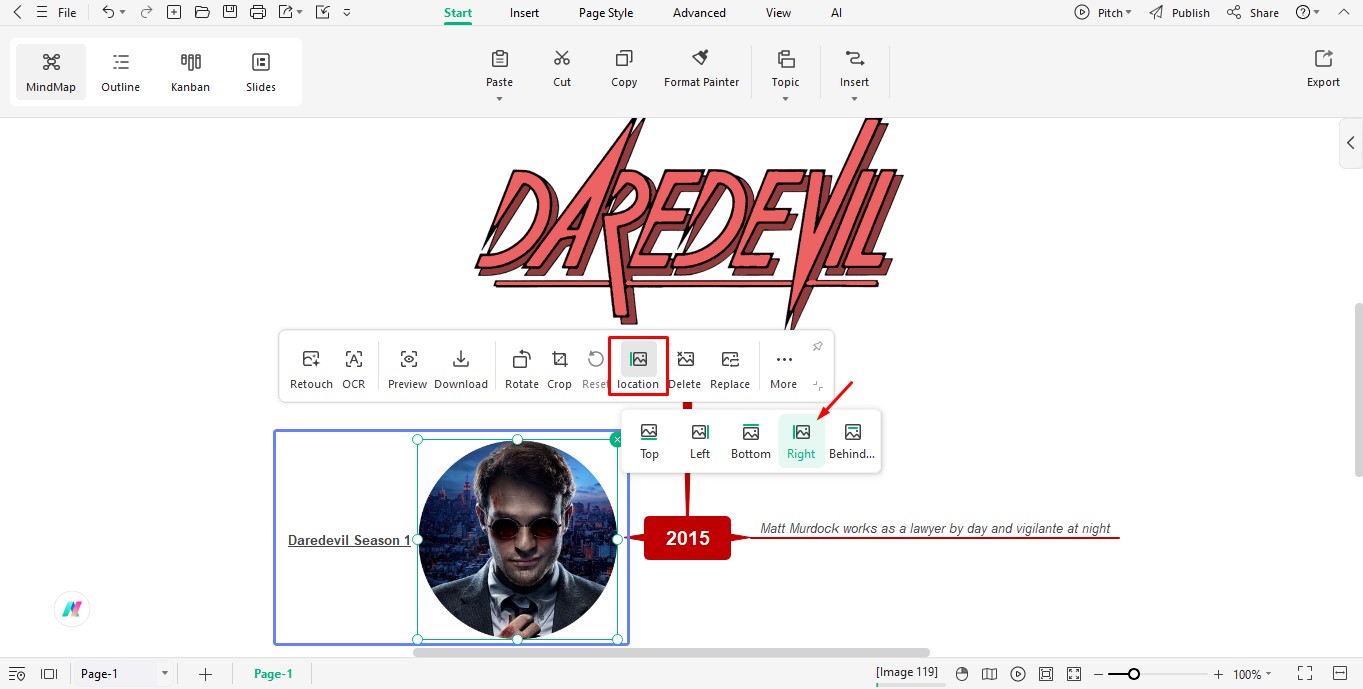The width and height of the screenshot is (1363, 689).
Task: Cut the selected element
Action: (x=562, y=68)
